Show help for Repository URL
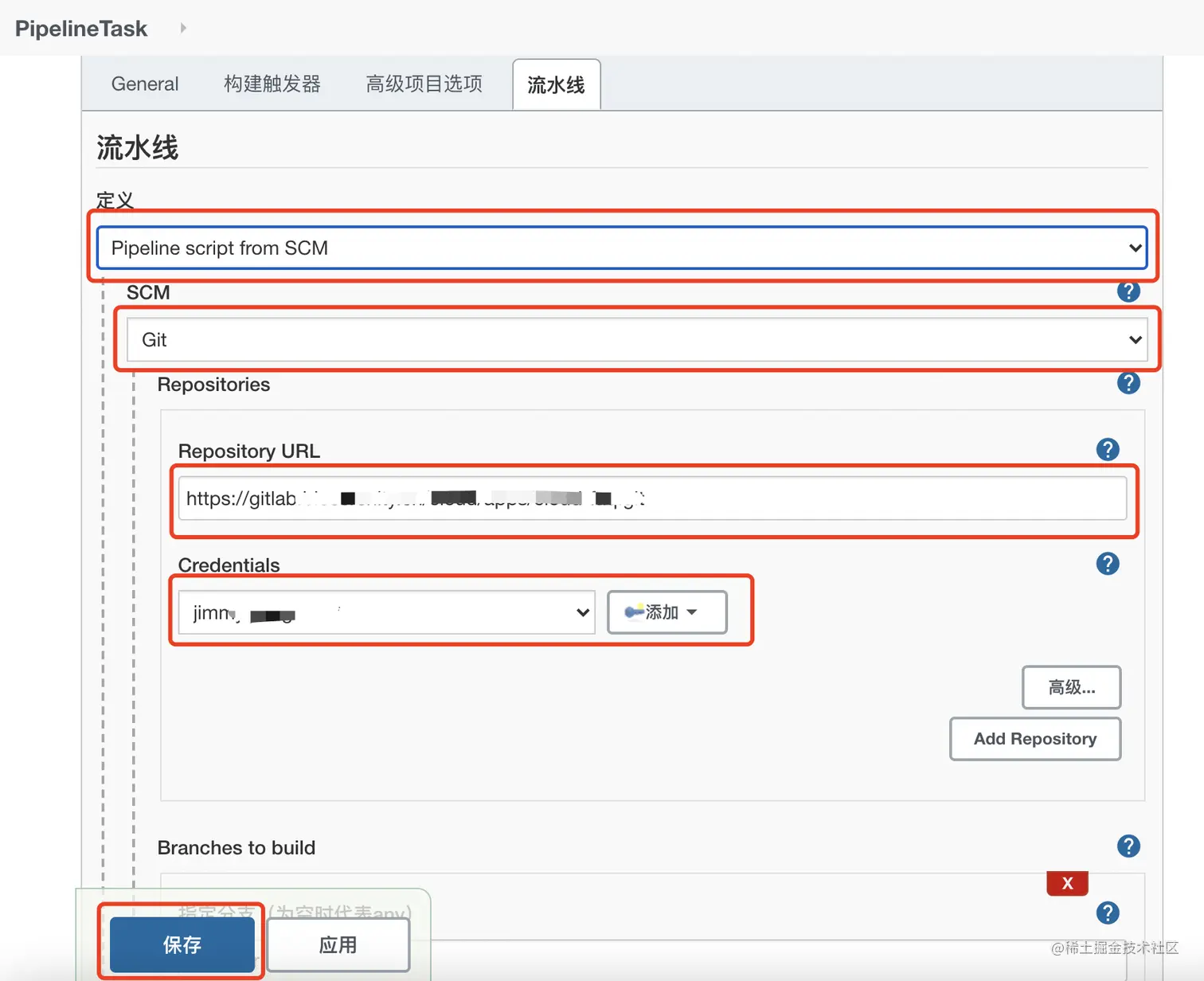 click(1108, 449)
